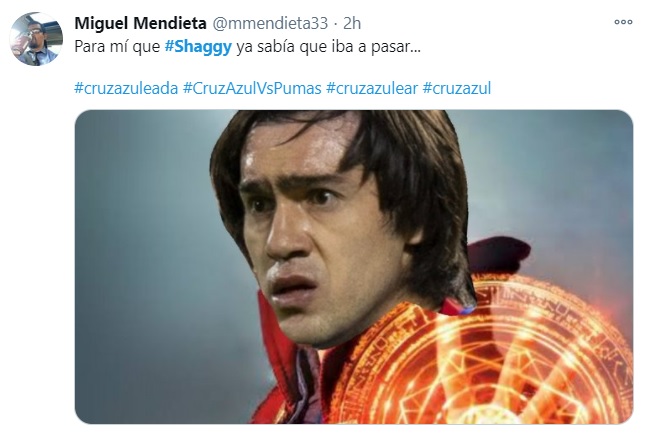Screen dimensions: 649x434
Task: Open the #CruzAzulVsPumas hashtag
Action: tap(252, 88)
